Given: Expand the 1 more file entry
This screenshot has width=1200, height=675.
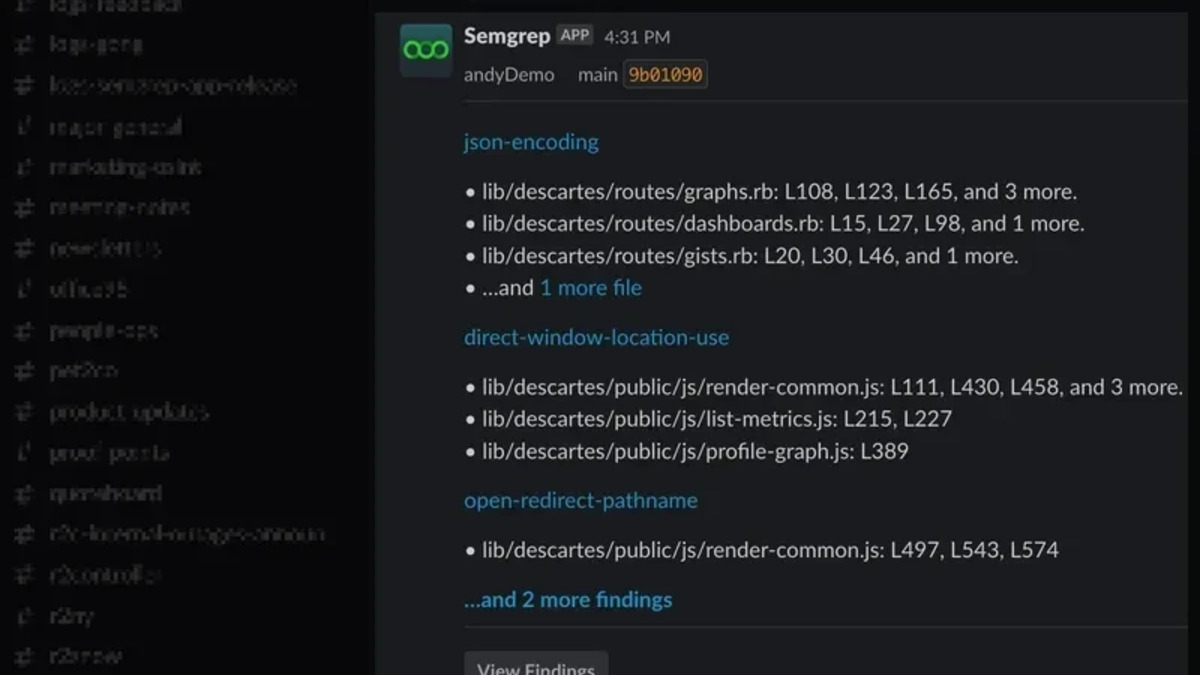Looking at the screenshot, I should [590, 287].
